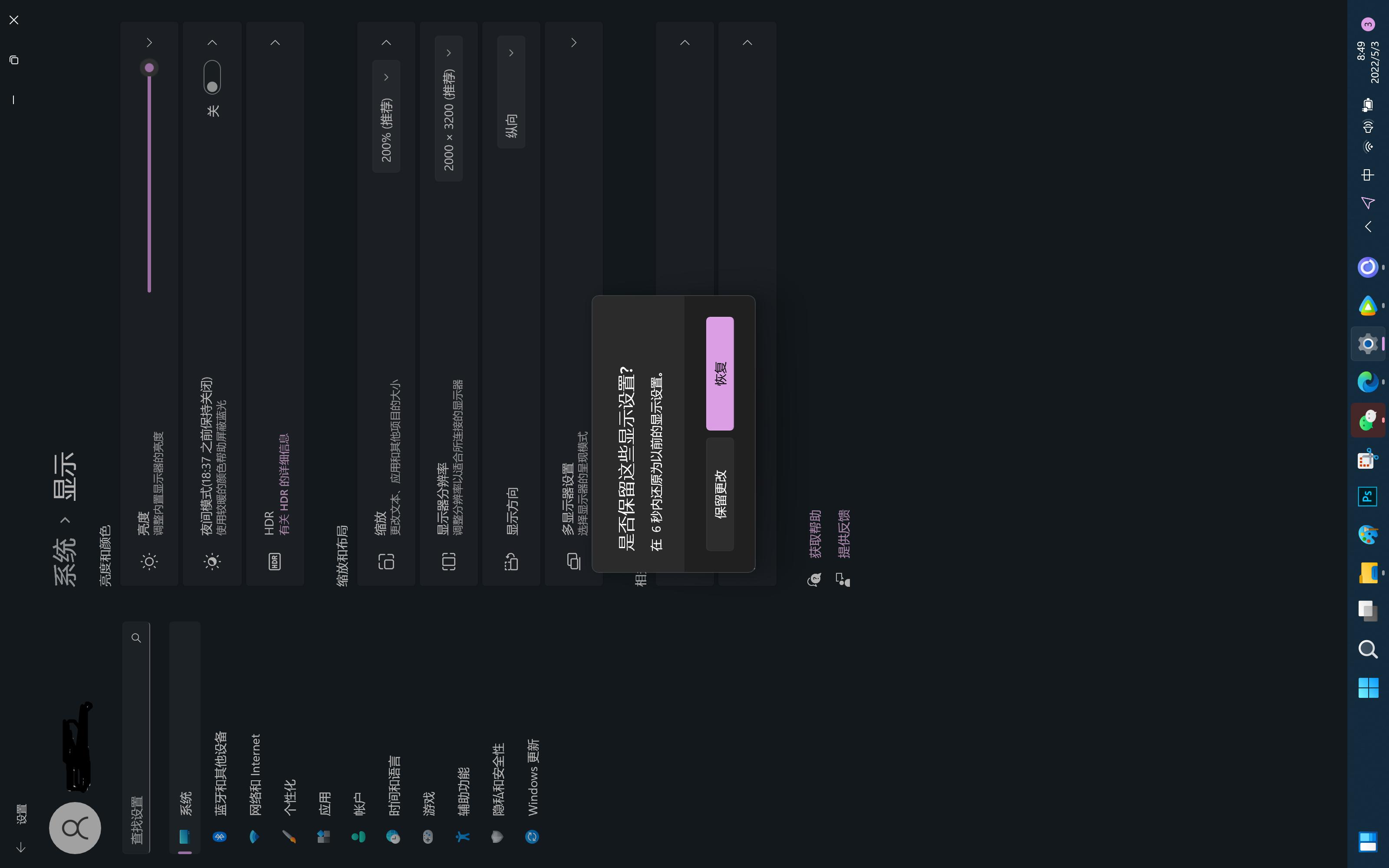Open the Task View taskbar icon
The width and height of the screenshot is (1389, 868).
1368,611
